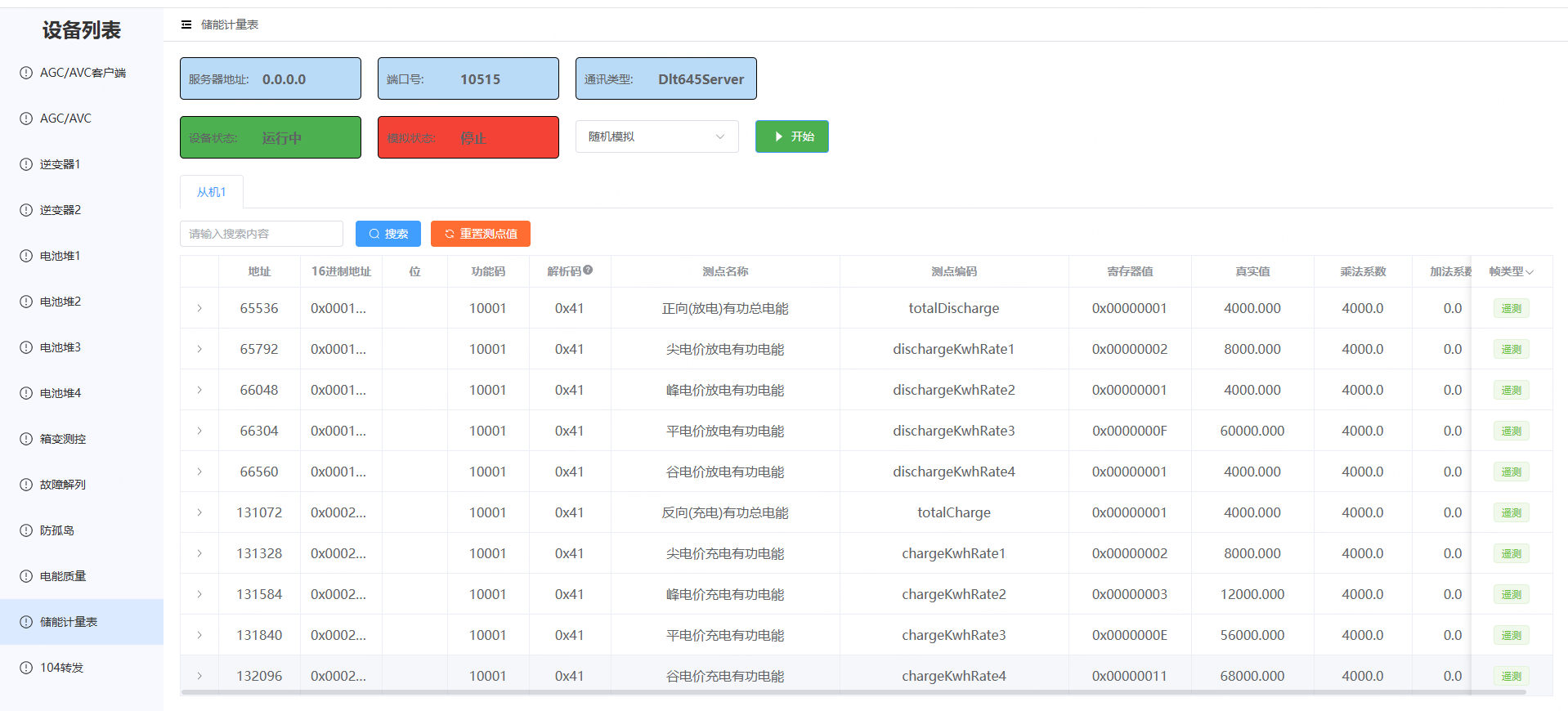This screenshot has width=1568, height=711.
Task: Click the icon beside 电池堆1
Action: click(26, 256)
